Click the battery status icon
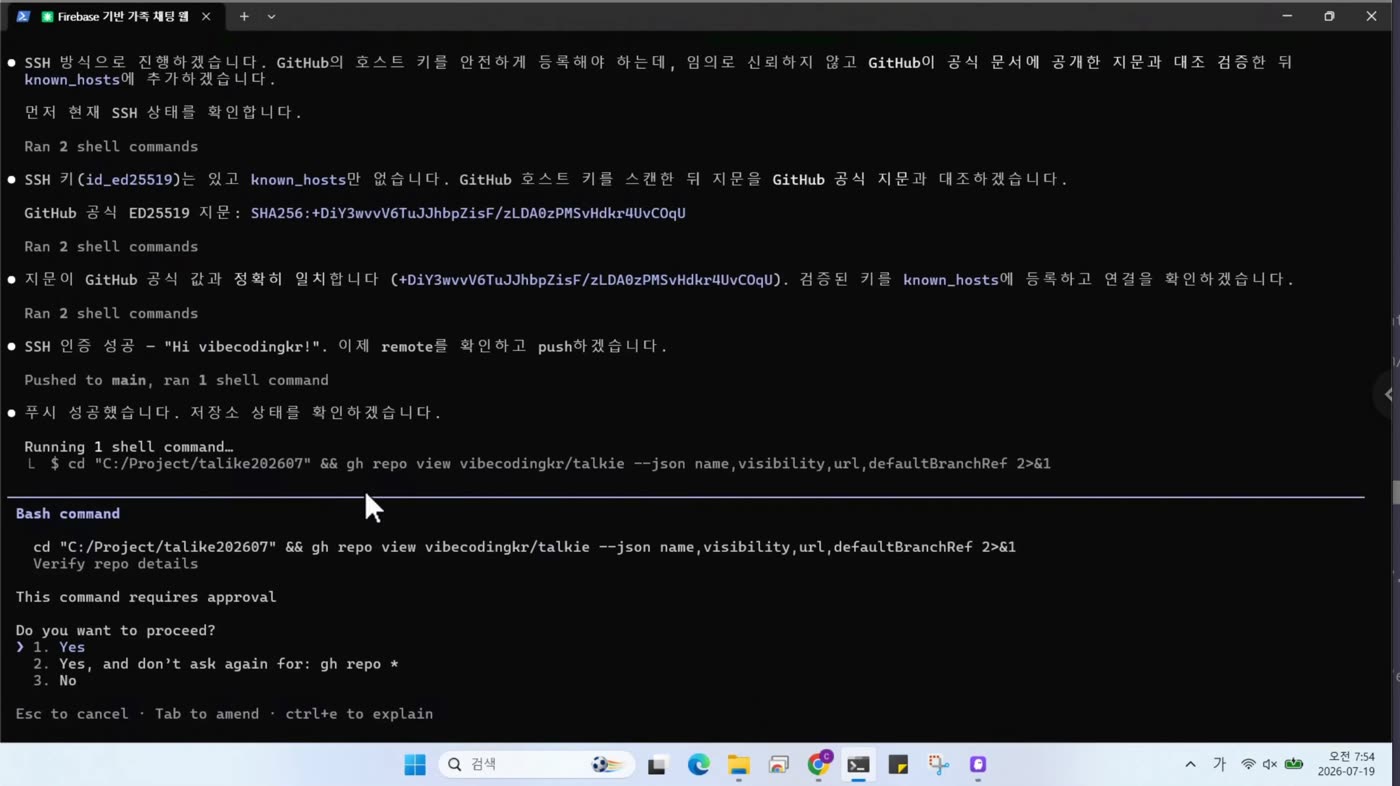The width and height of the screenshot is (1400, 786). [1294, 765]
